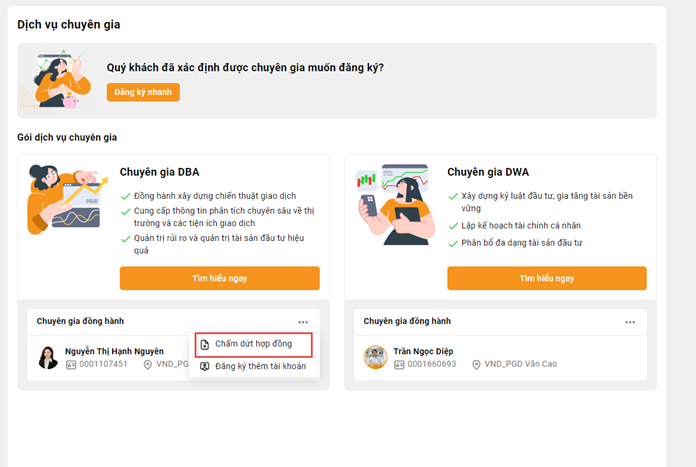Click the banner illustration of woman with piggy bank
The width and height of the screenshot is (696, 467).
click(59, 80)
